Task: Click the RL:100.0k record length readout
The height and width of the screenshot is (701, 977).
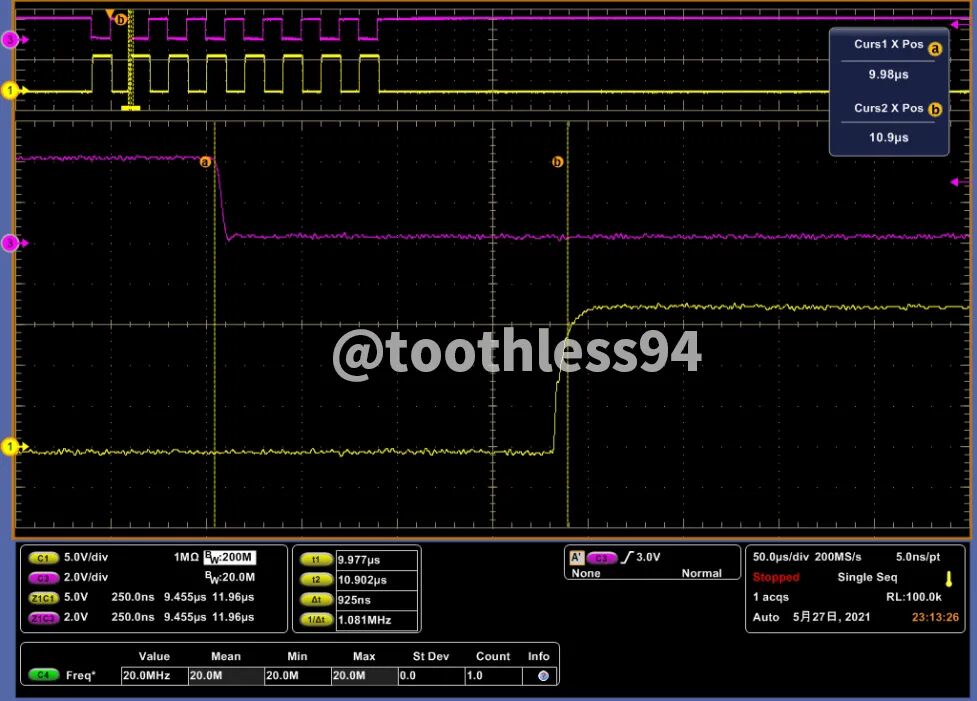Action: click(x=913, y=597)
